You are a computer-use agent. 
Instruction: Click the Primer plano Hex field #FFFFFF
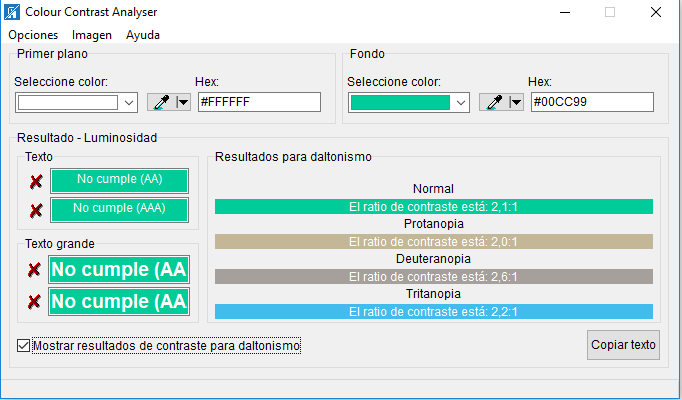(258, 102)
